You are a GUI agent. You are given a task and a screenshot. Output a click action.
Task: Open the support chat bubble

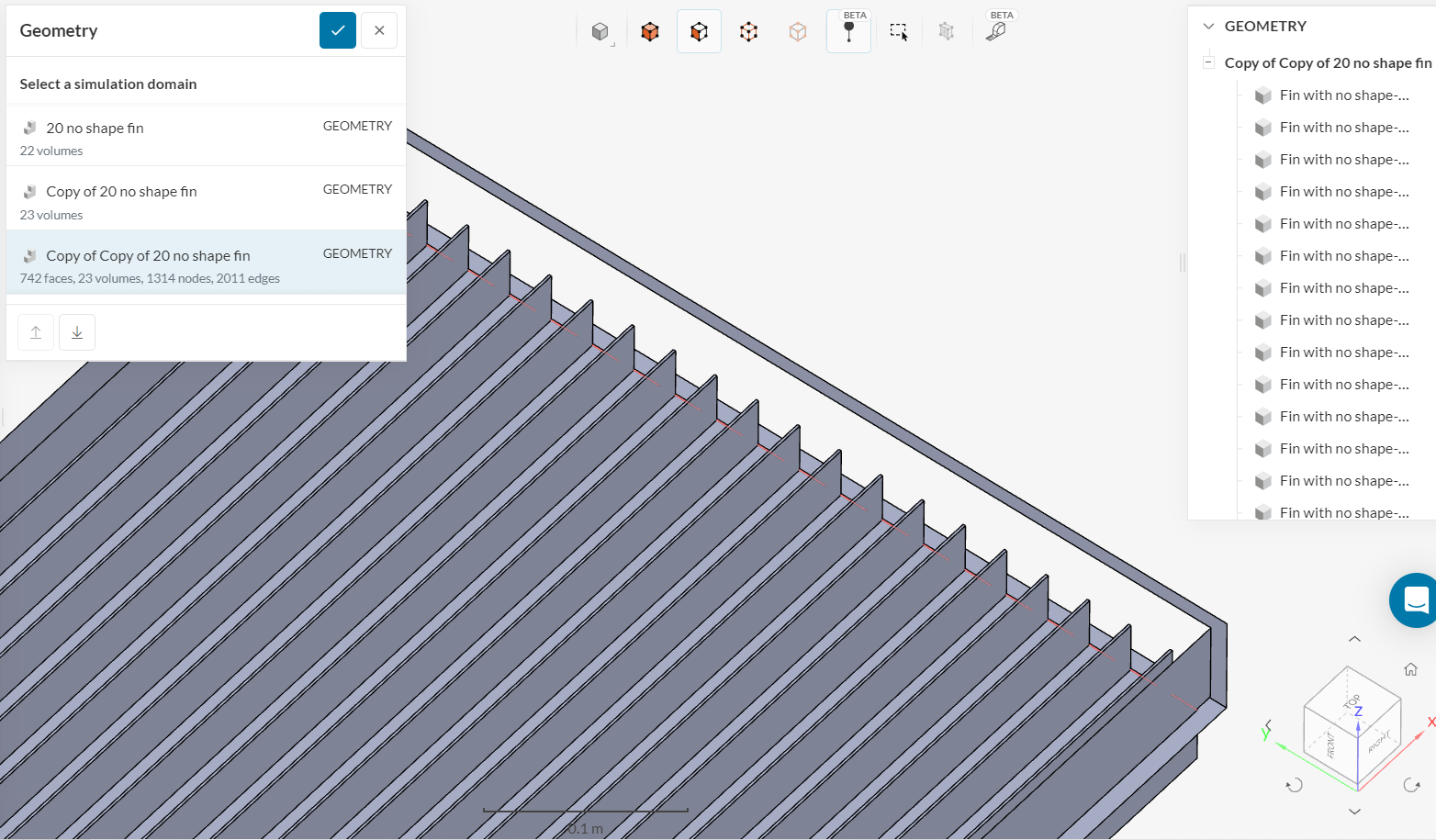pyautogui.click(x=1413, y=600)
